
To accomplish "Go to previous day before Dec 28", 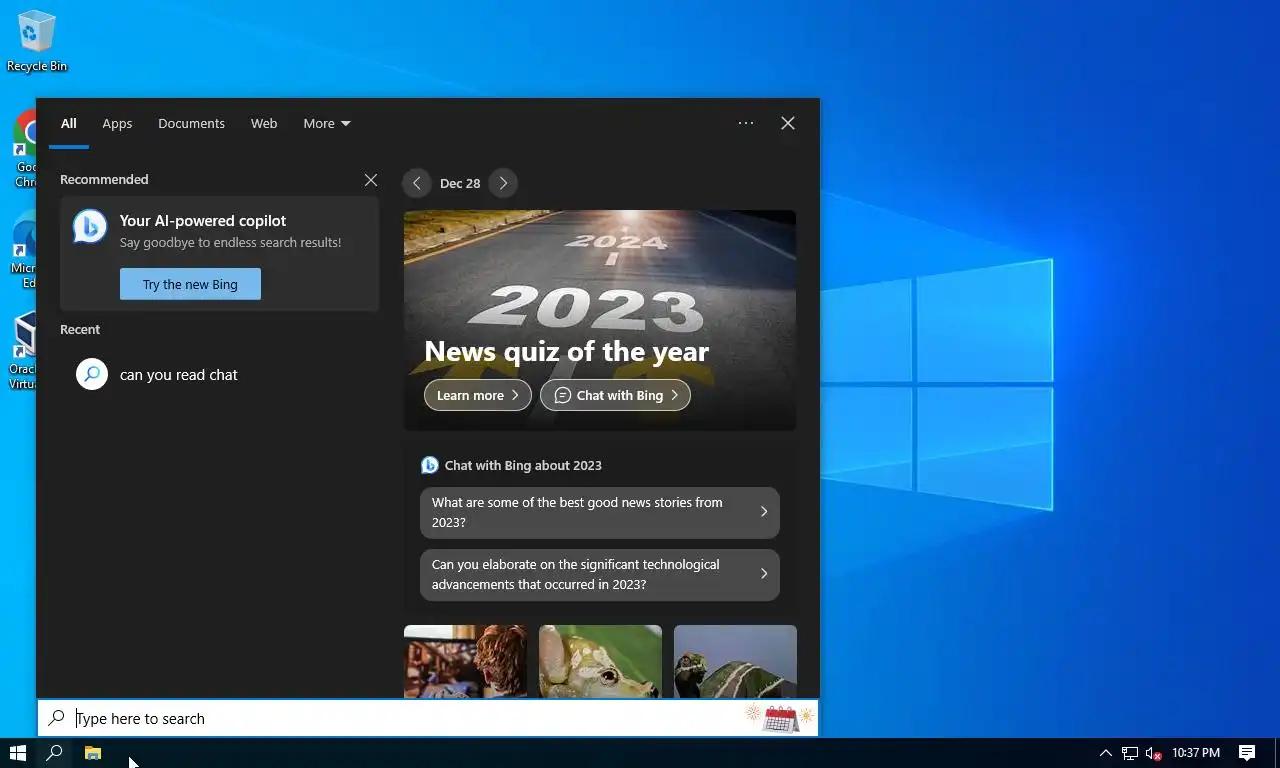I will 417,183.
